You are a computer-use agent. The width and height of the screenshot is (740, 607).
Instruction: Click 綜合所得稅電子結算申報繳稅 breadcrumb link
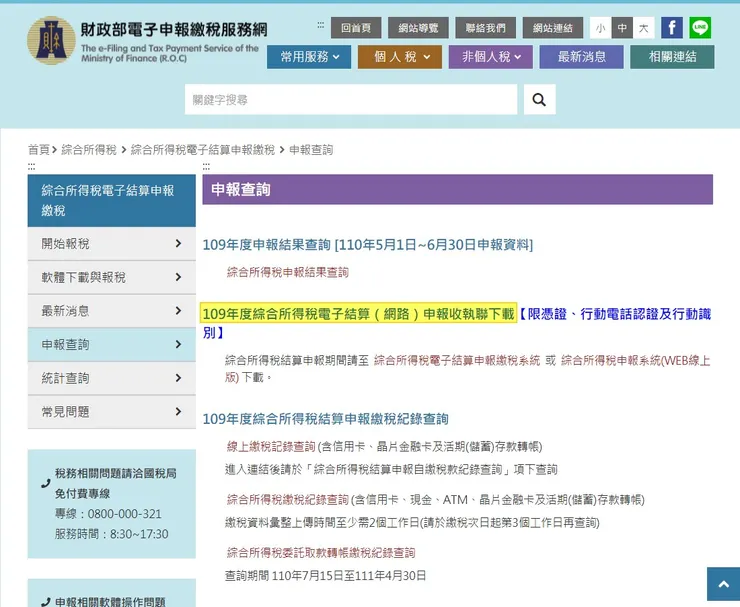(202, 150)
